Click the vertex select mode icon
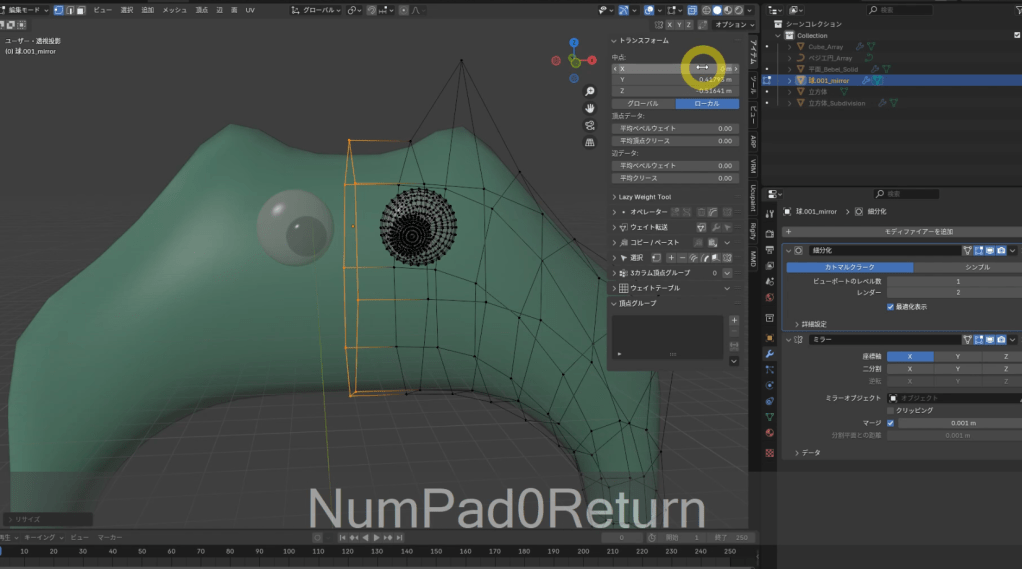 (x=58, y=10)
